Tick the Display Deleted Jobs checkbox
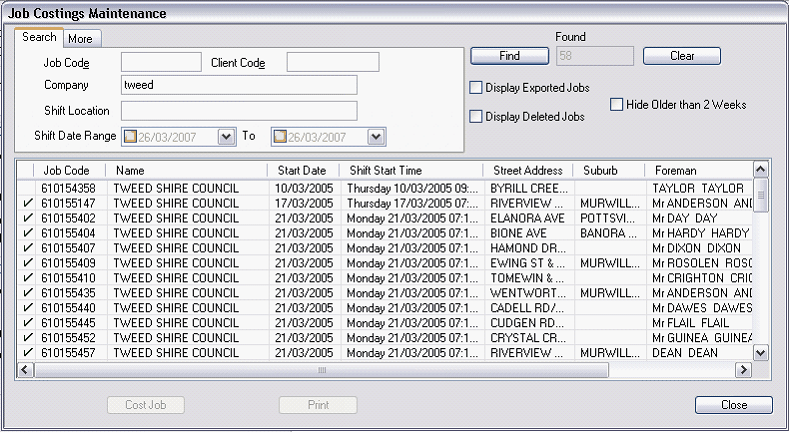Viewport: 790px width, 433px height. [476, 117]
